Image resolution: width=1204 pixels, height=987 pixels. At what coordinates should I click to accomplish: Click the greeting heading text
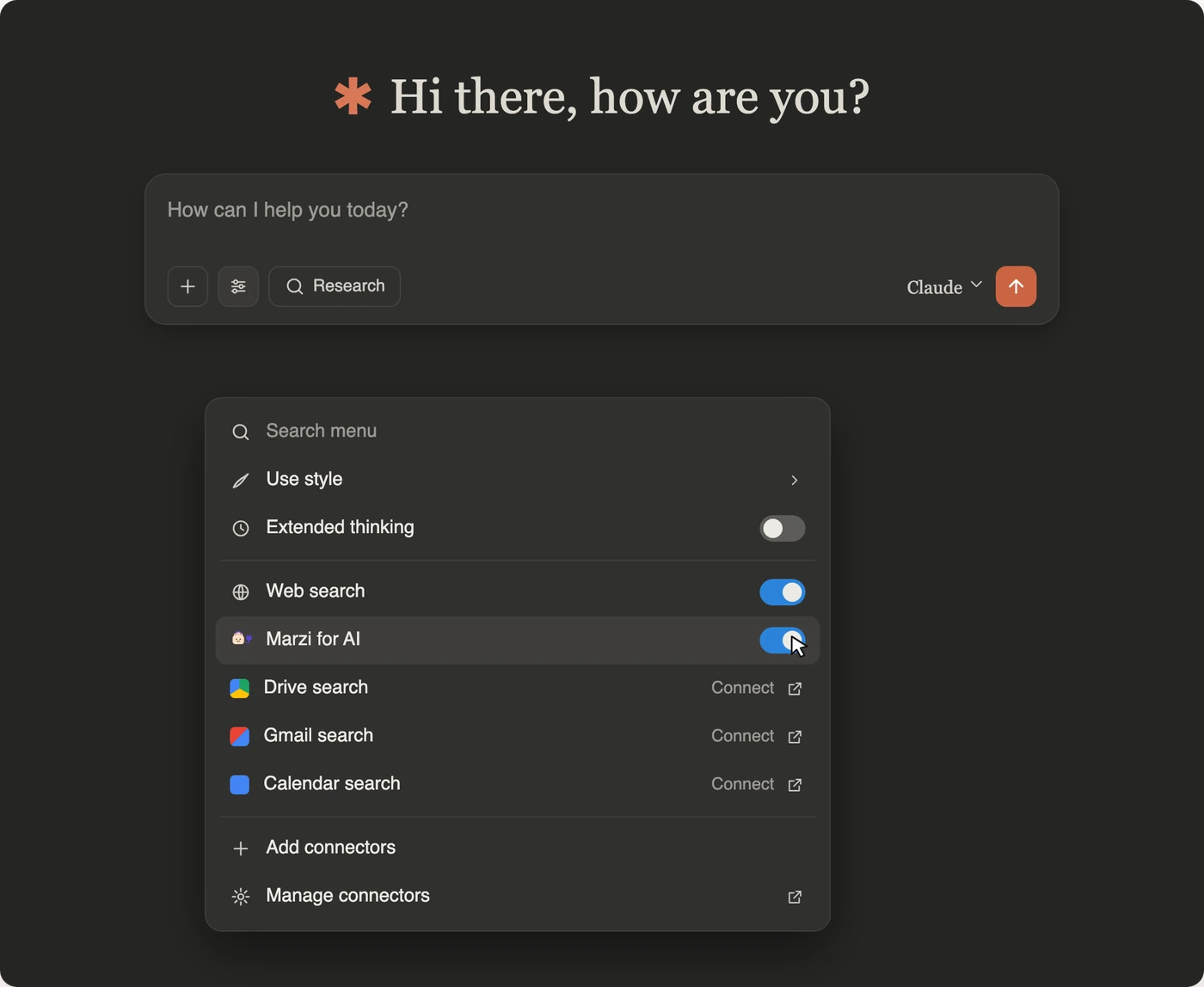[x=630, y=97]
